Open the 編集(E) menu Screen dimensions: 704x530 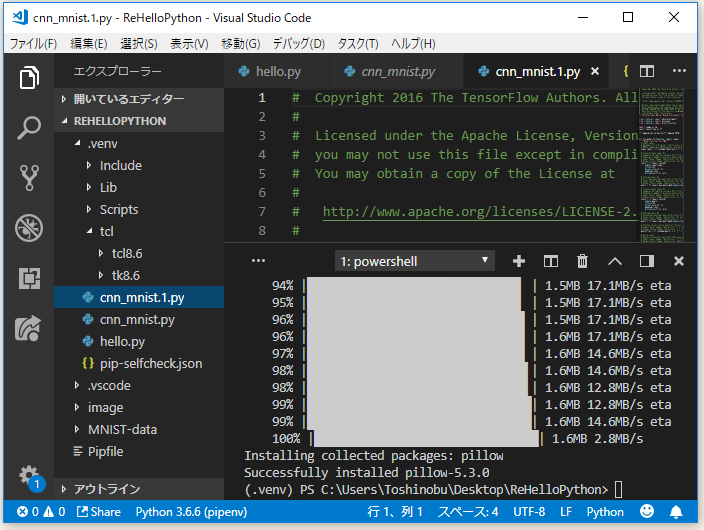click(88, 44)
